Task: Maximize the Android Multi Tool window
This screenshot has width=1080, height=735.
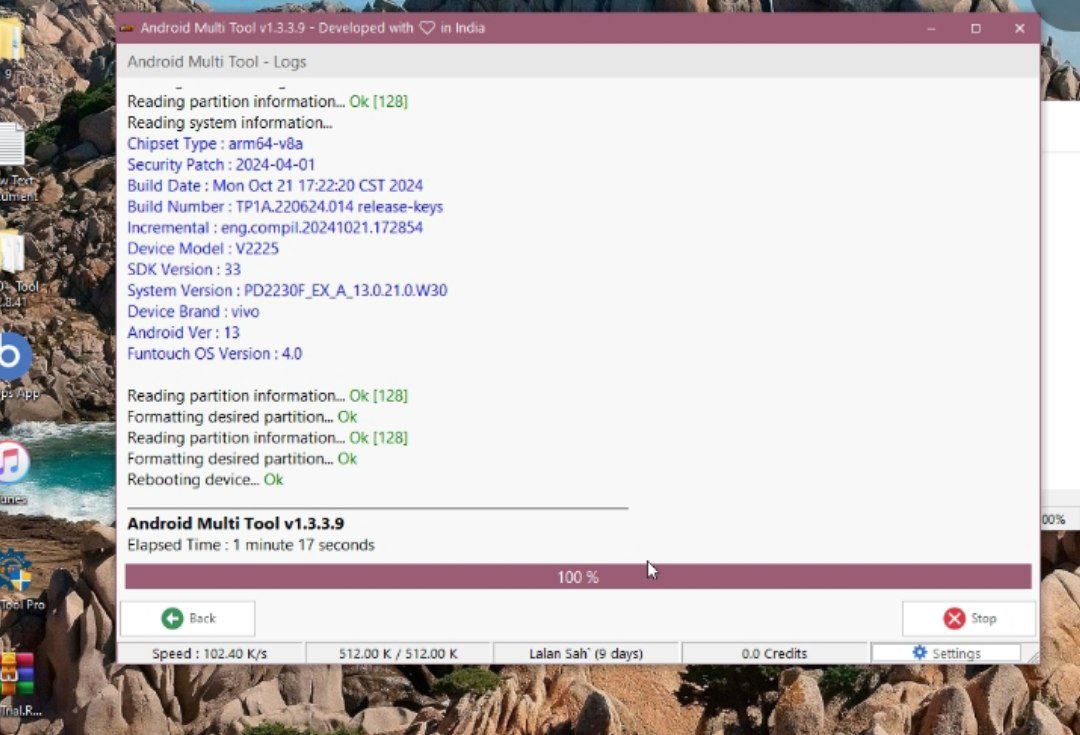Action: coord(976,28)
